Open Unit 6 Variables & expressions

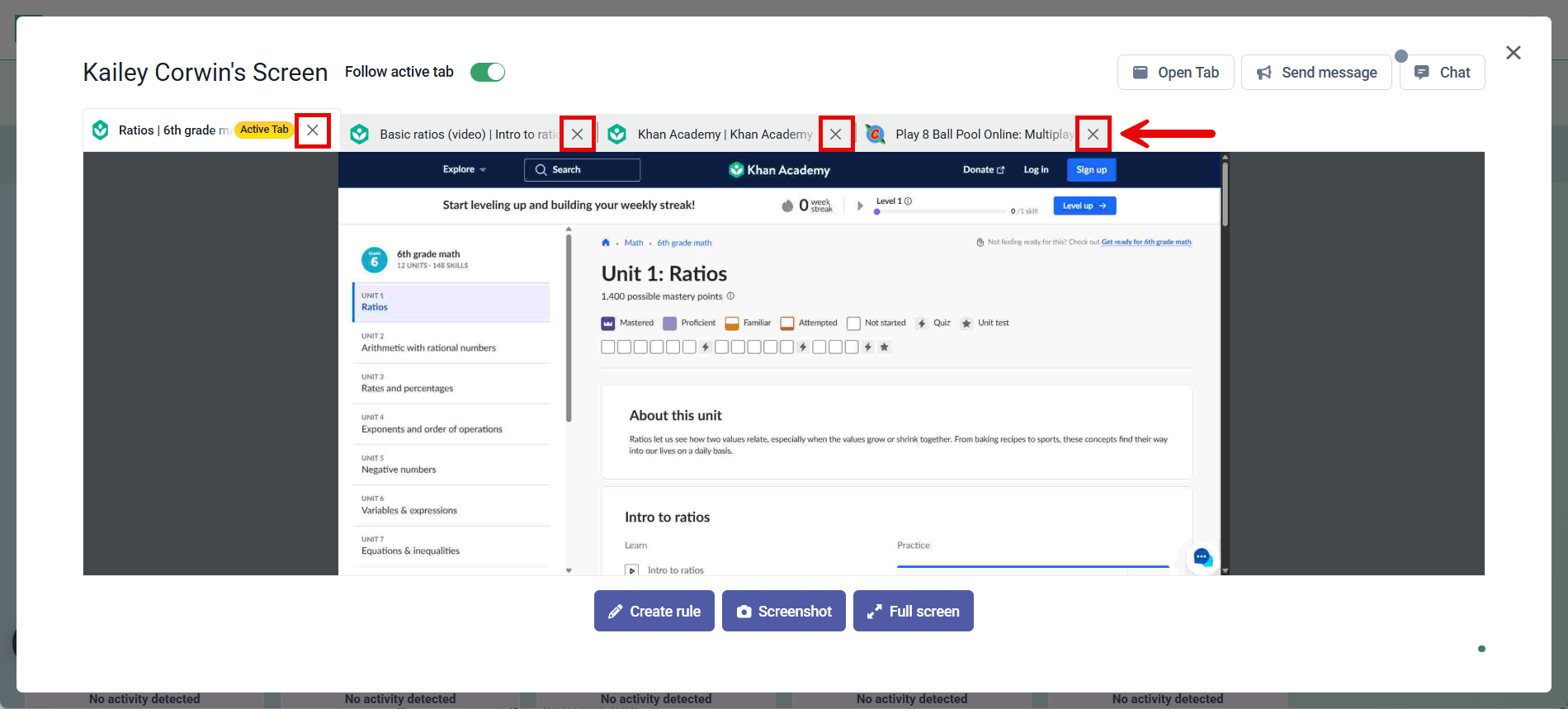coord(451,505)
